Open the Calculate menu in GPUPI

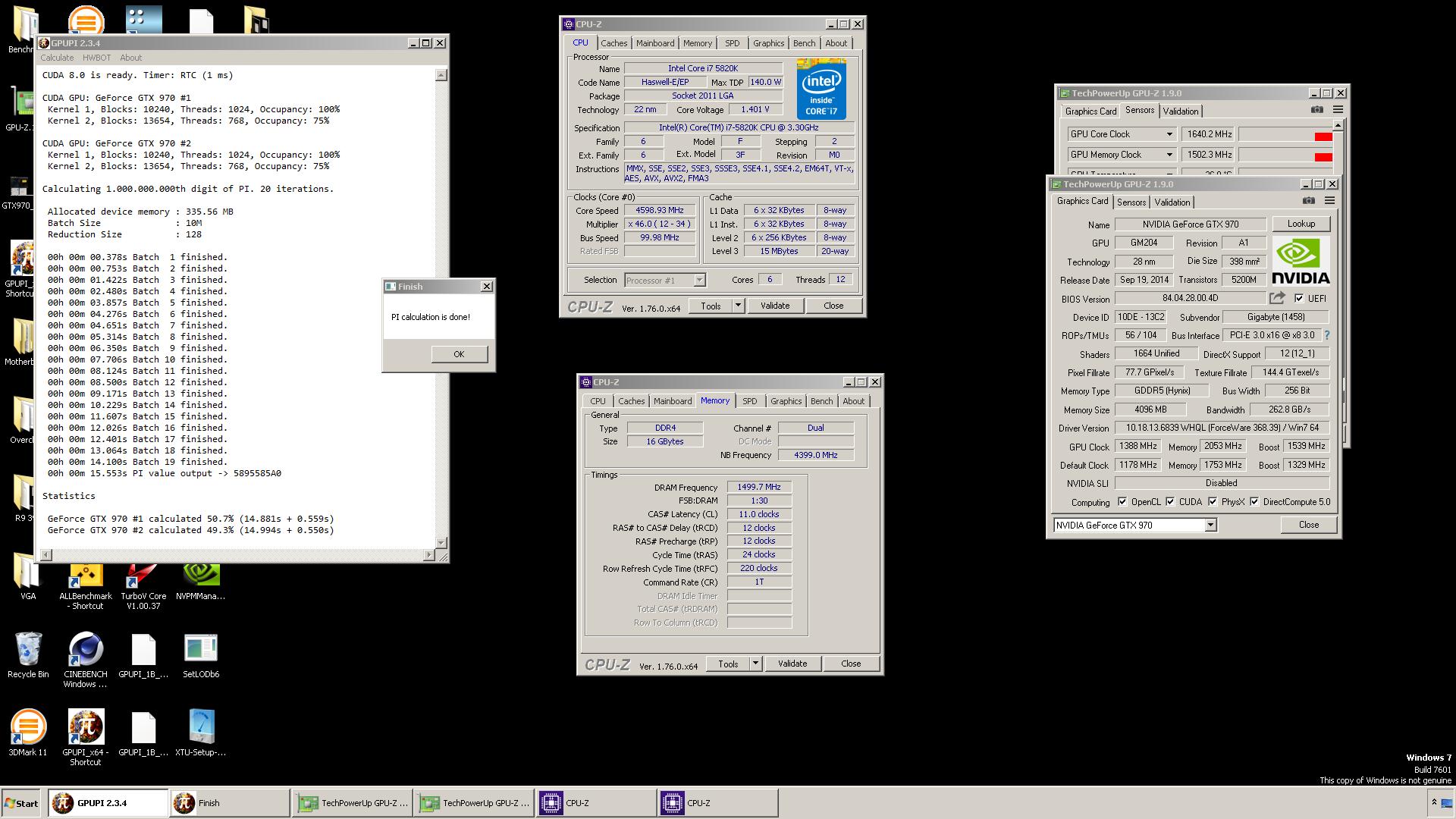coord(57,58)
